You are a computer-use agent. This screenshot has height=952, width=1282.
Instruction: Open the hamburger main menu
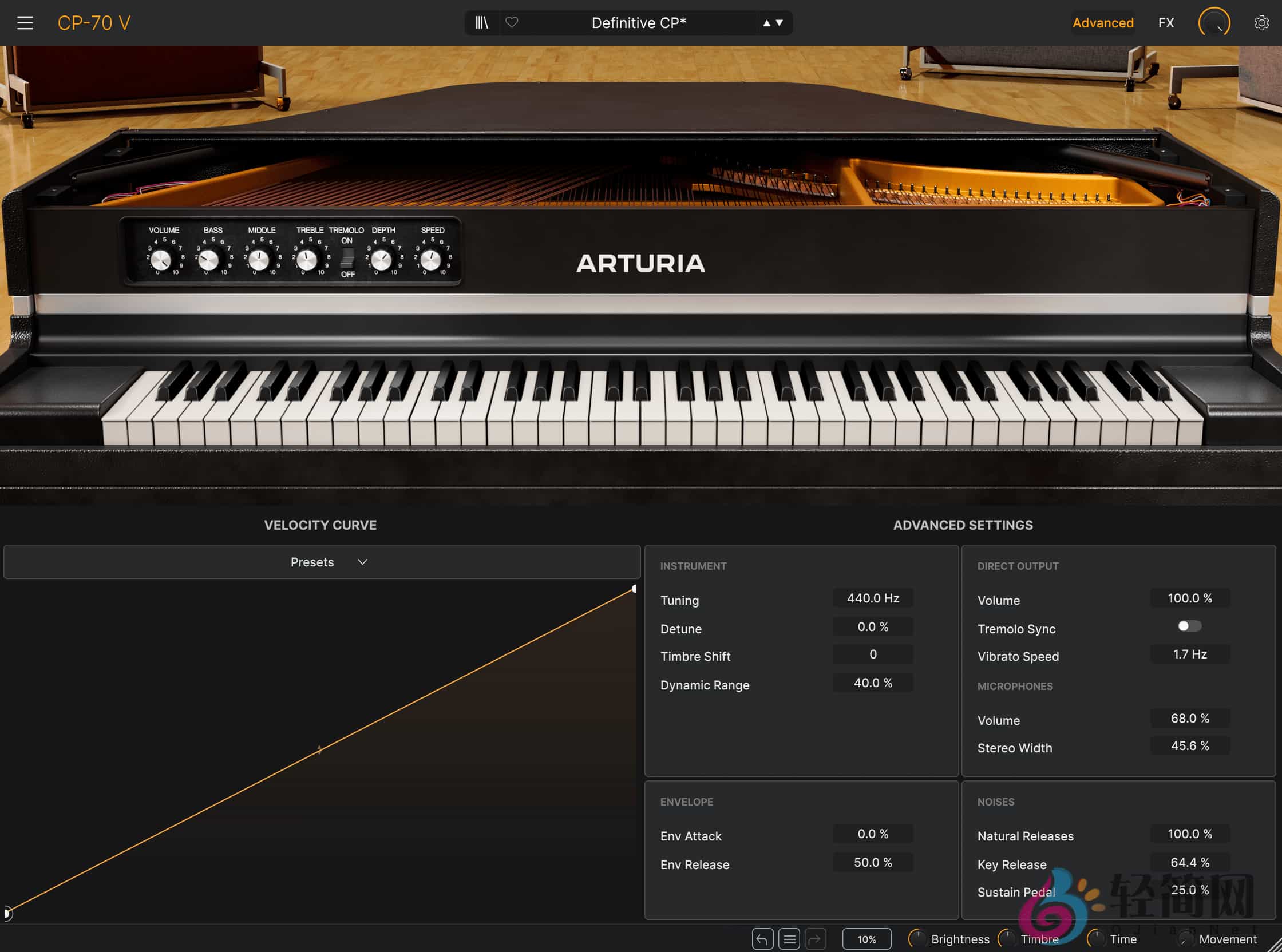point(25,23)
